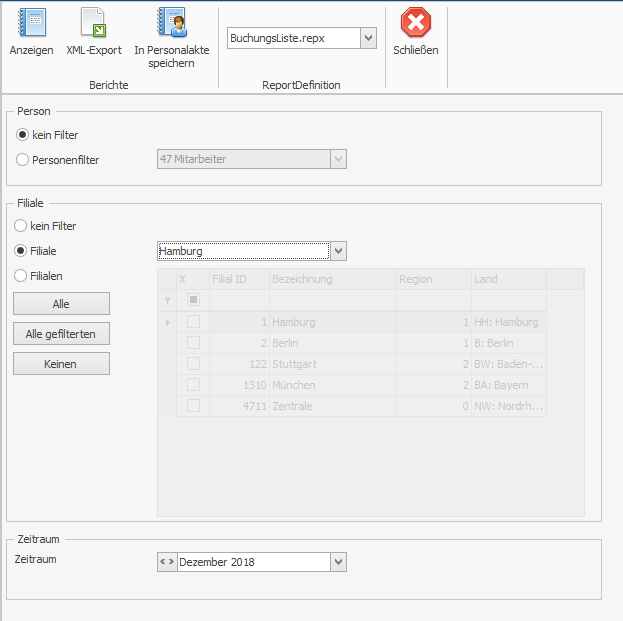The height and width of the screenshot is (621, 623).
Task: Click the Alle button
Action: click(x=61, y=303)
